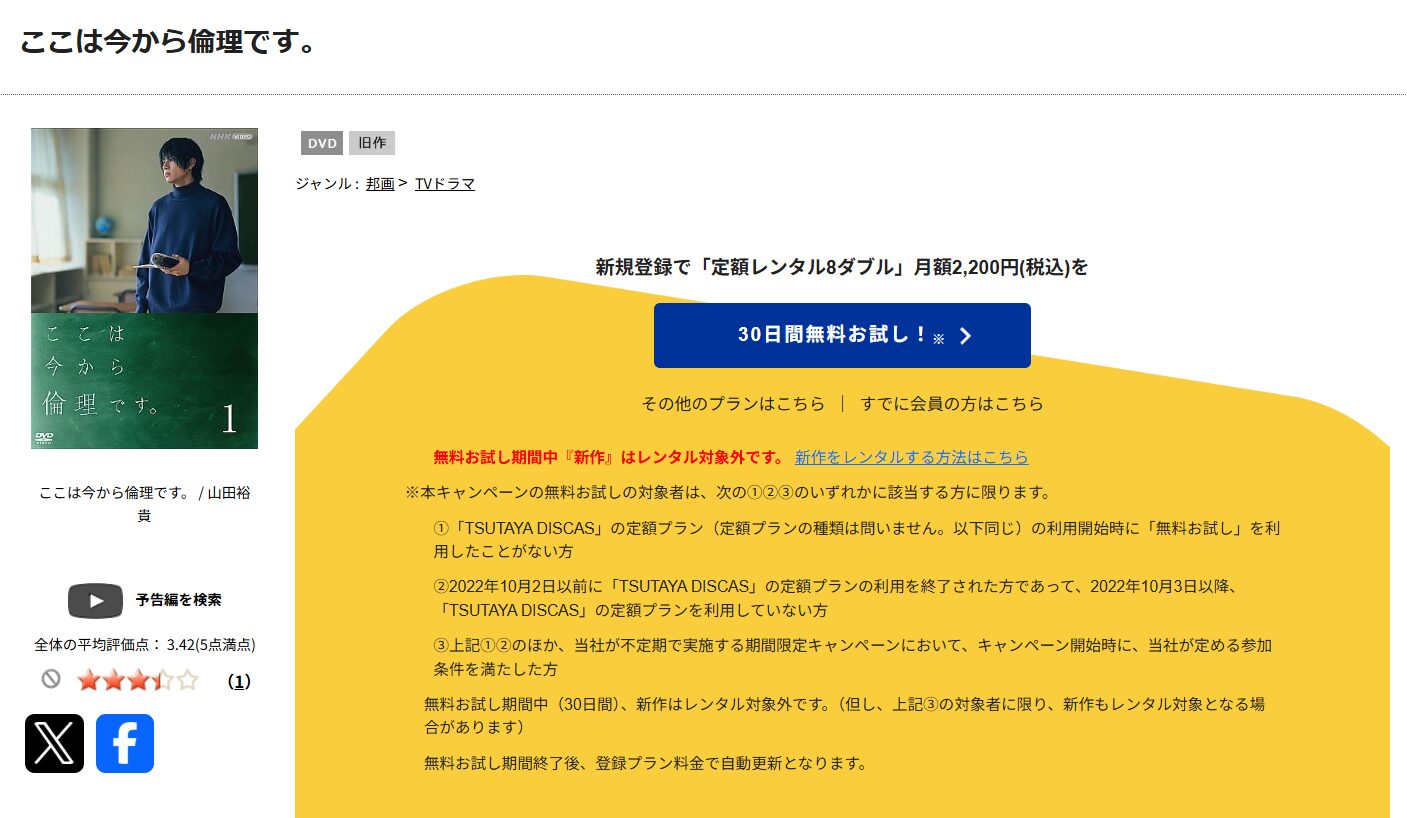Open その他のプランはこちら link
The width and height of the screenshot is (1407, 818).
pos(733,404)
